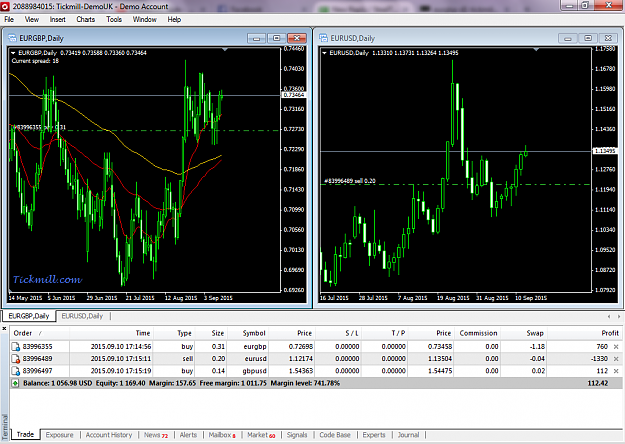
Task: Open the Charts menu
Action: click(x=86, y=19)
